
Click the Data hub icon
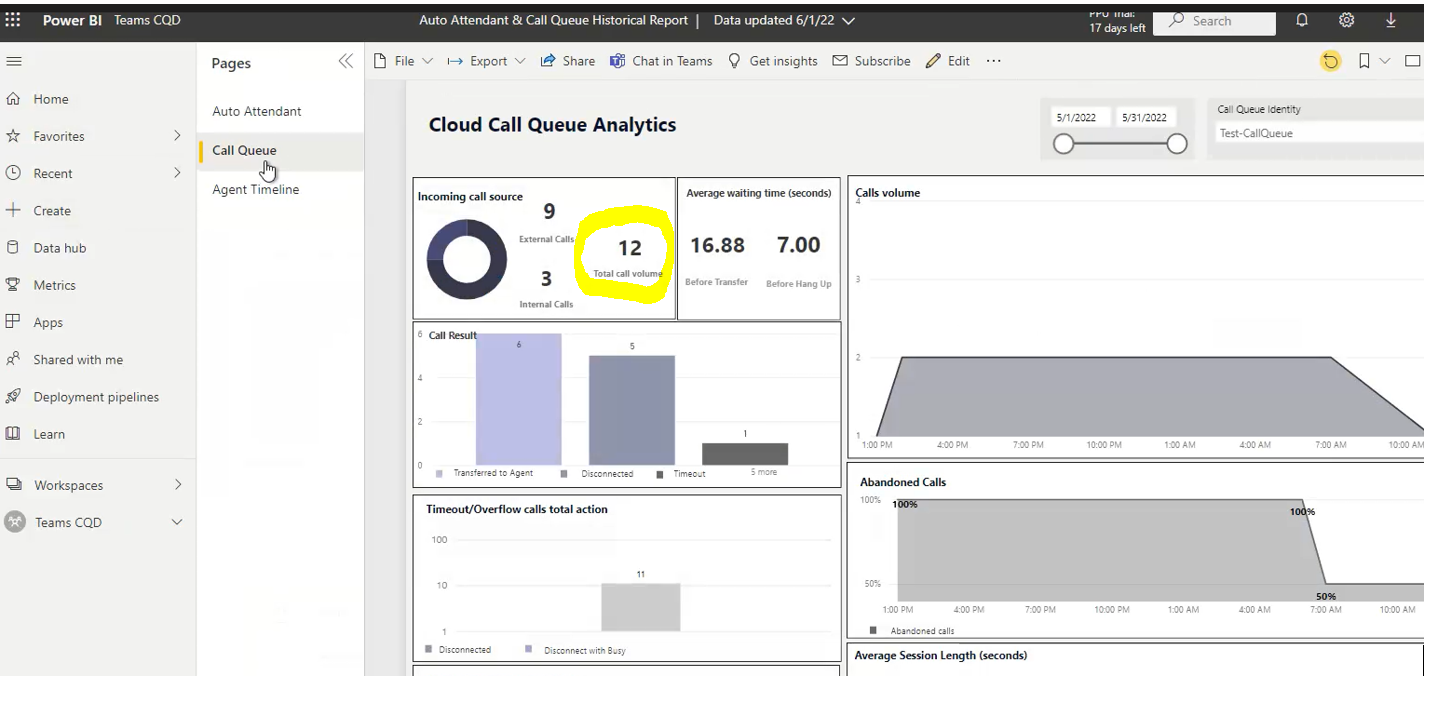(13, 247)
